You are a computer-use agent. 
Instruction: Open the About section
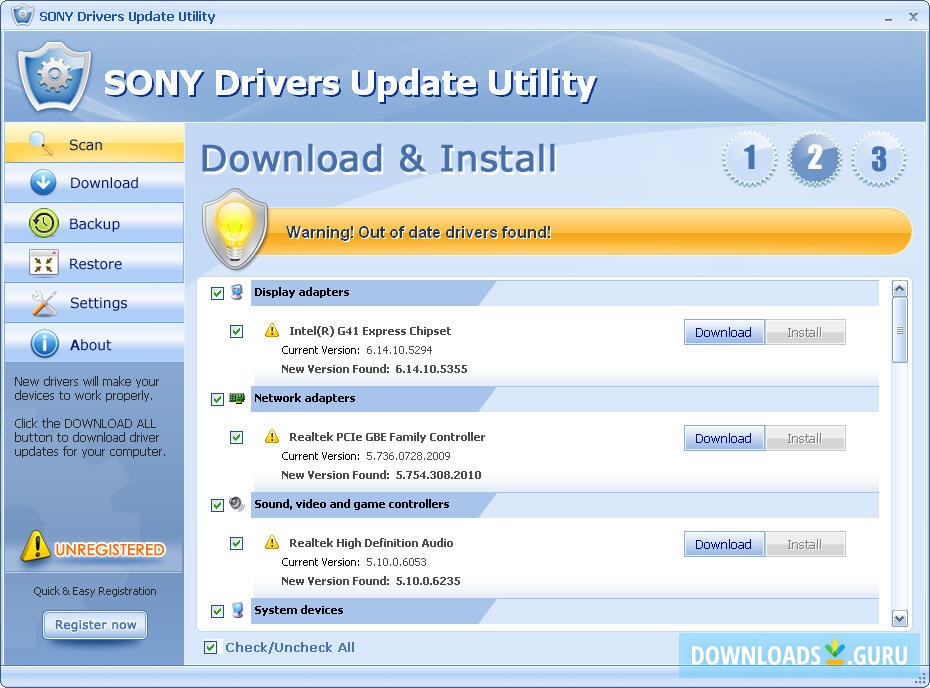94,344
